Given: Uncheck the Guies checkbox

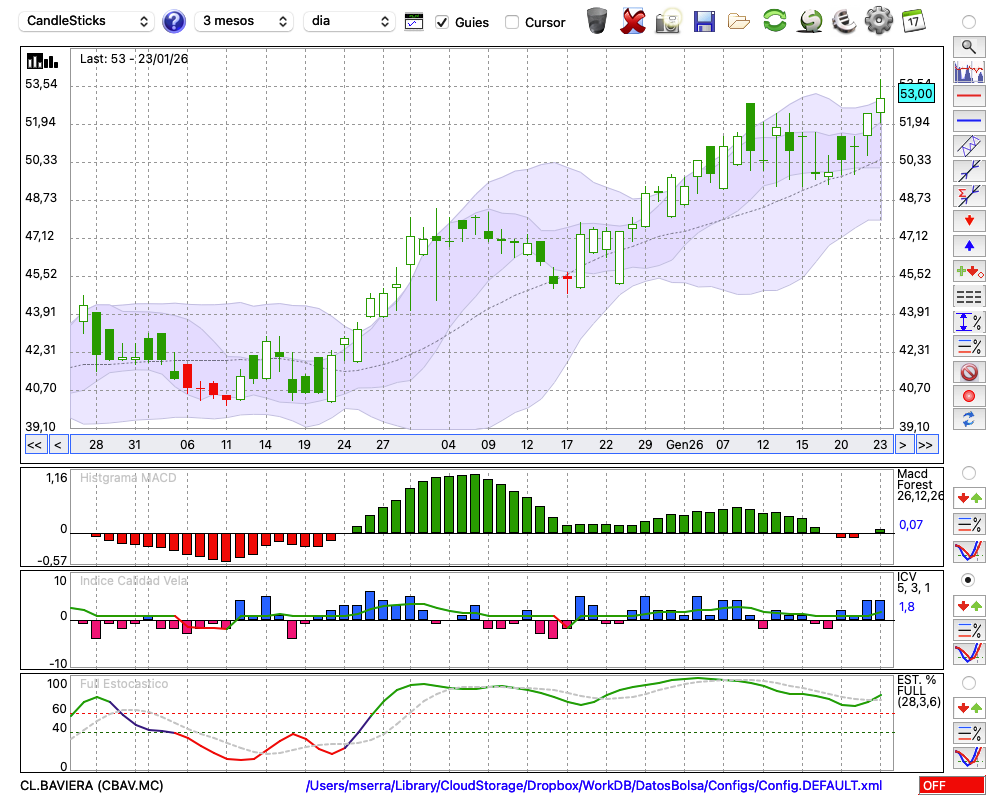Looking at the screenshot, I should click(443, 22).
